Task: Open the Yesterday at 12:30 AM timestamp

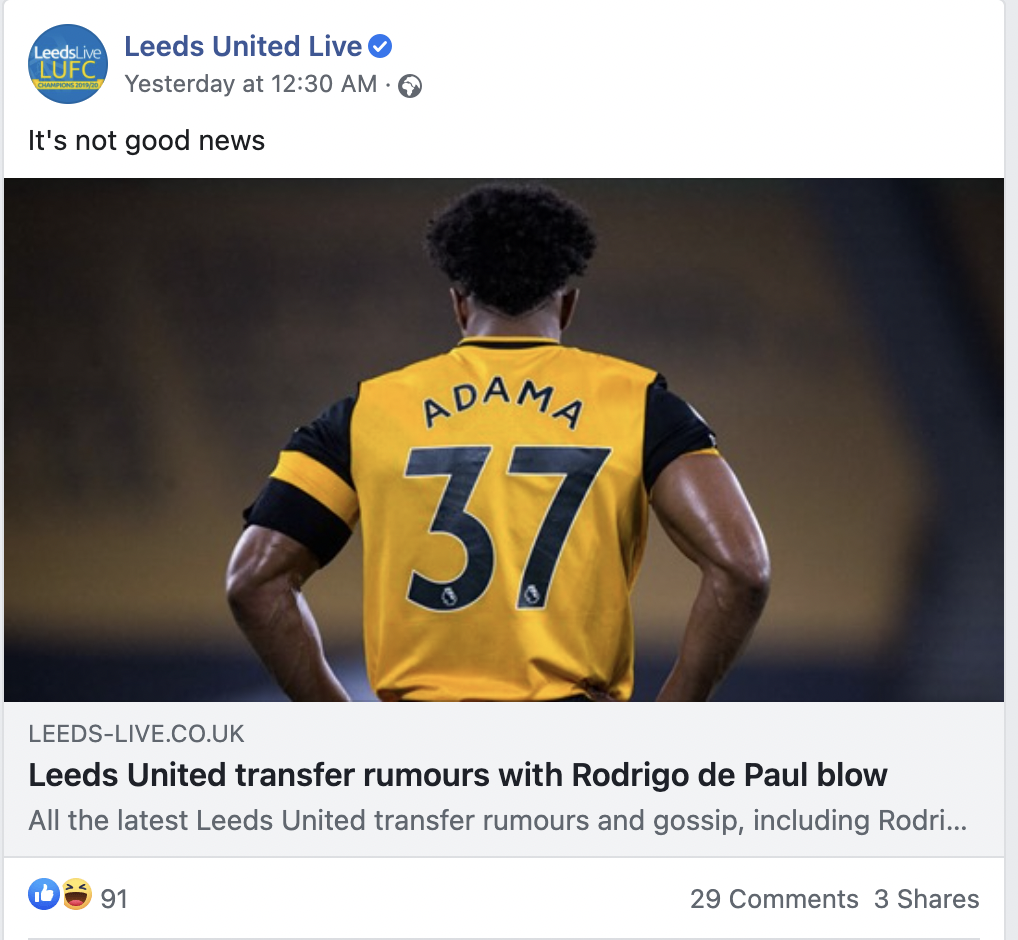Action: (x=251, y=84)
